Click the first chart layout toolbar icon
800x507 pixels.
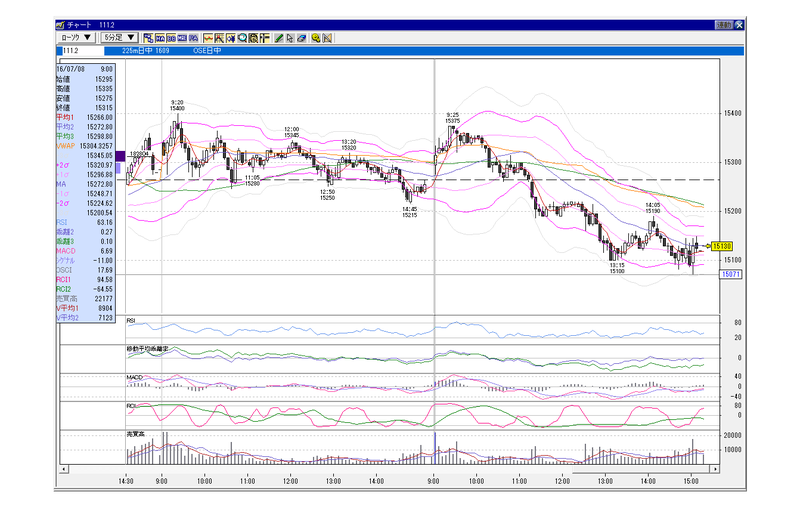[x=148, y=38]
